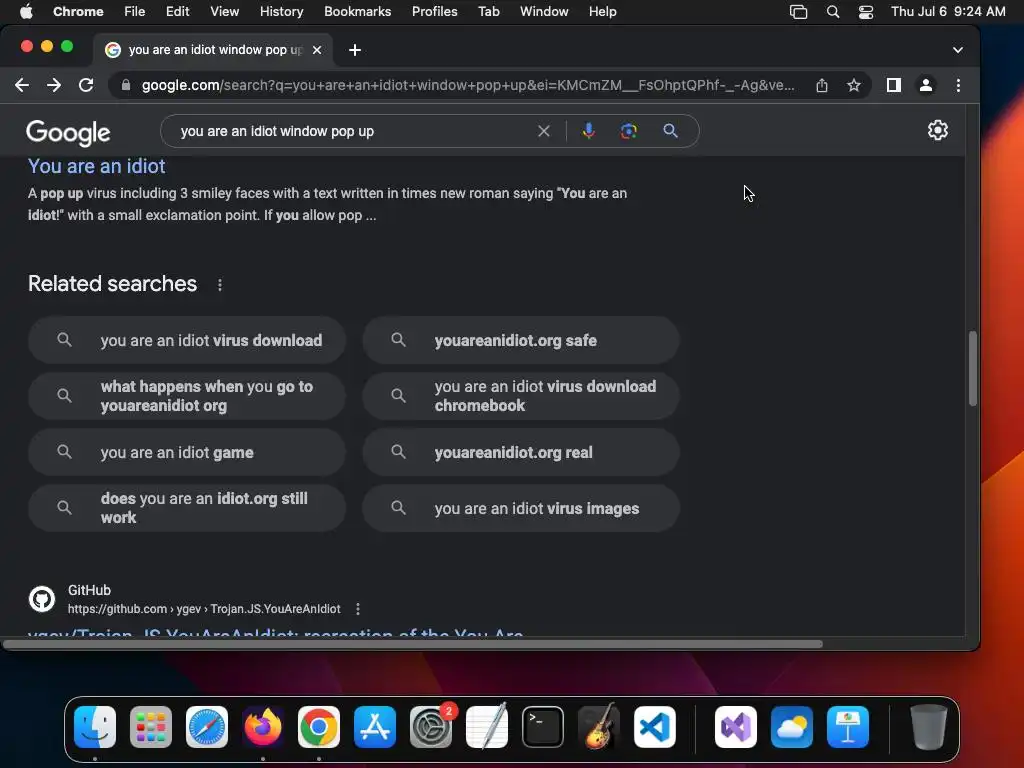Open Finder from the dock
This screenshot has width=1024, height=768.
(x=95, y=727)
